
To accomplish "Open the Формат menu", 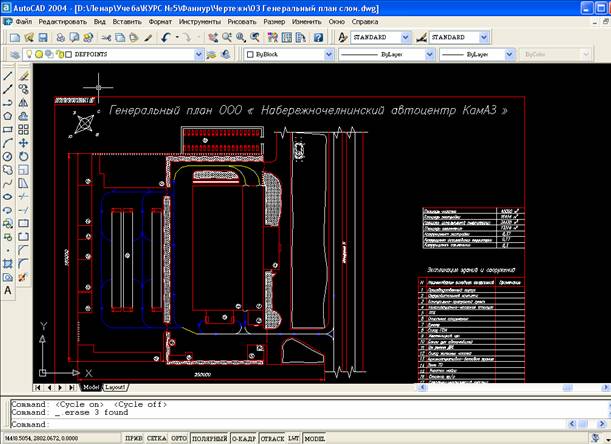I will 160,22.
